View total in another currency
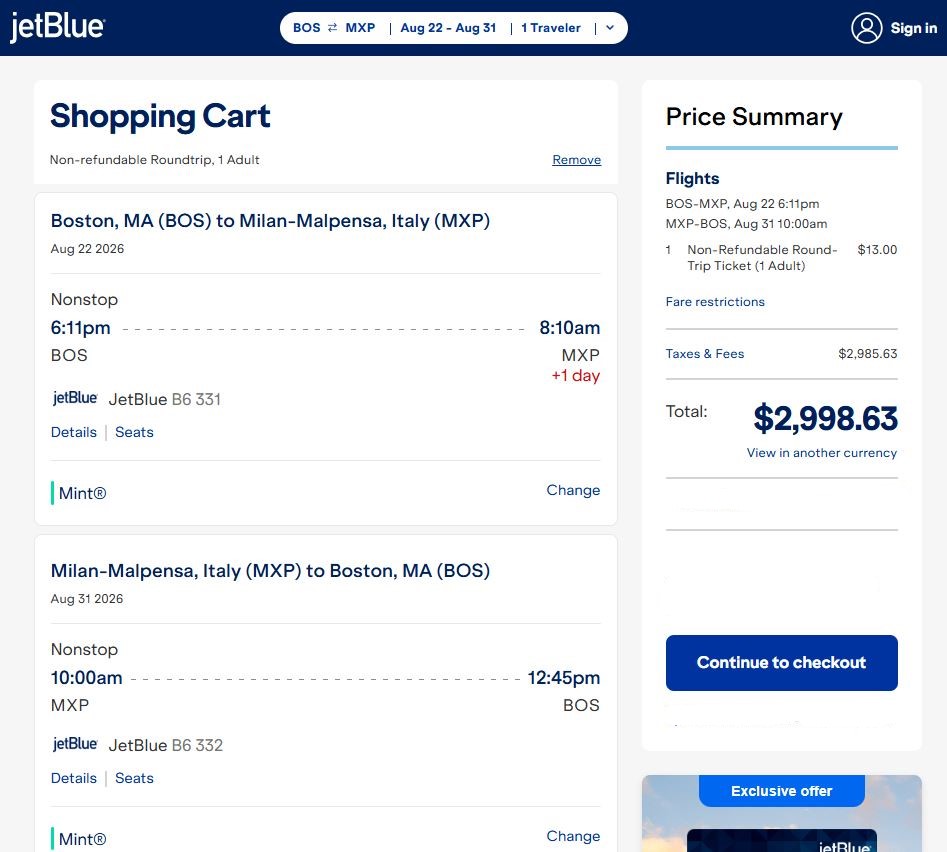947x852 pixels. 821,452
